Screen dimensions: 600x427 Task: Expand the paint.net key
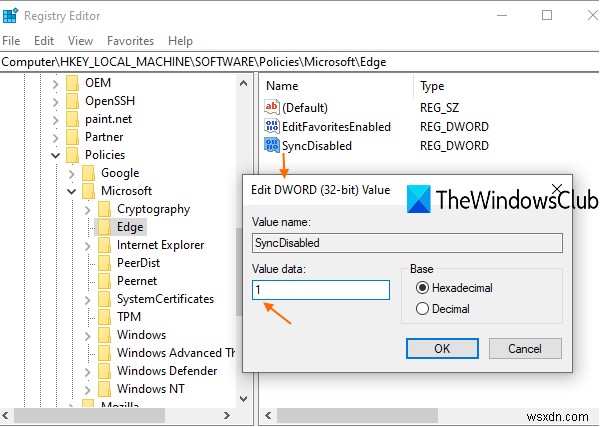pyautogui.click(x=55, y=119)
